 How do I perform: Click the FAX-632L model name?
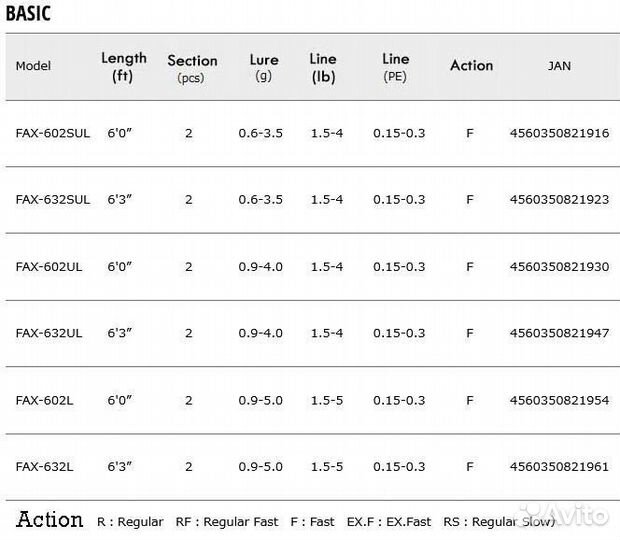click(x=44, y=467)
